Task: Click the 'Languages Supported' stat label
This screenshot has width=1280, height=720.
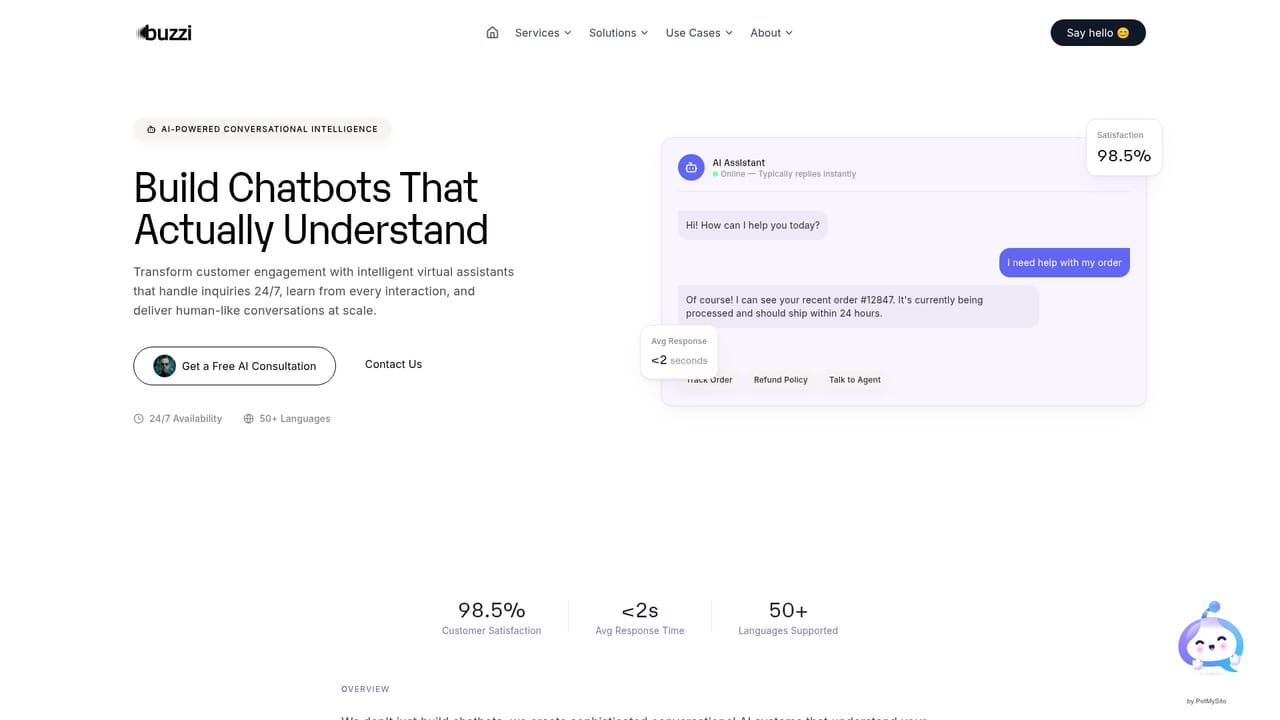Action: (x=788, y=631)
